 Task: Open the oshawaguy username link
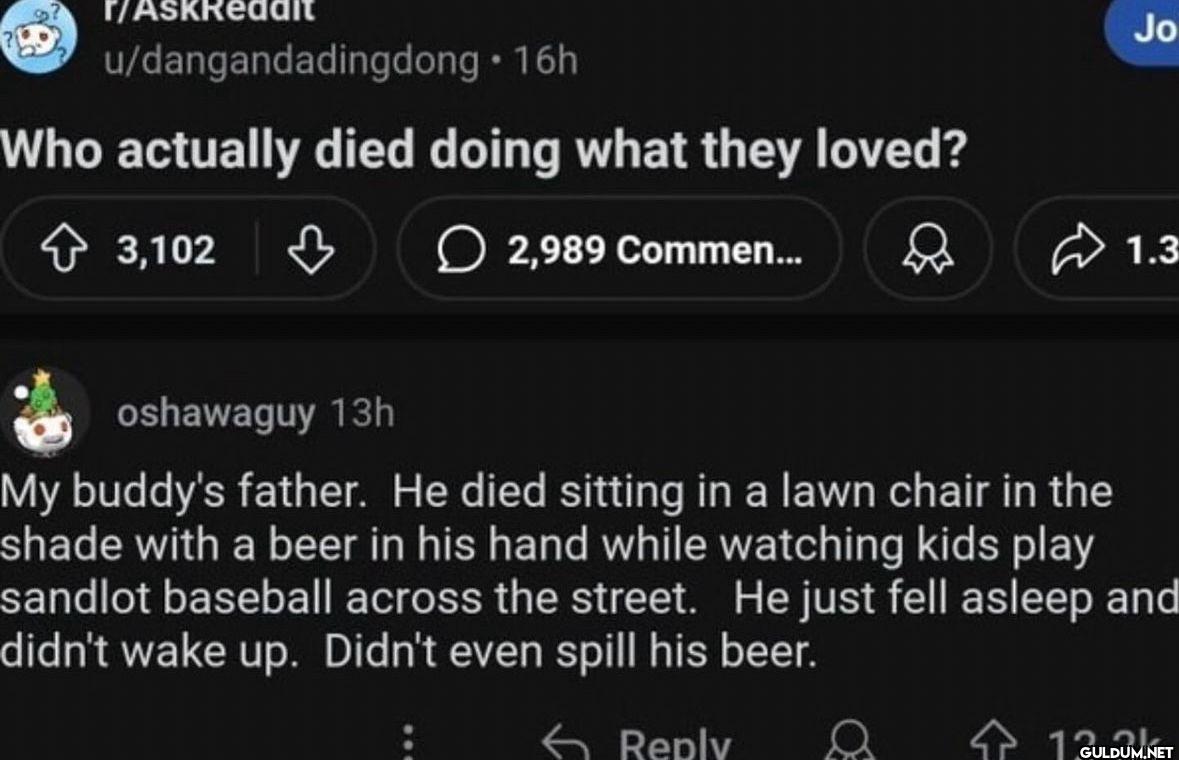coord(216,412)
